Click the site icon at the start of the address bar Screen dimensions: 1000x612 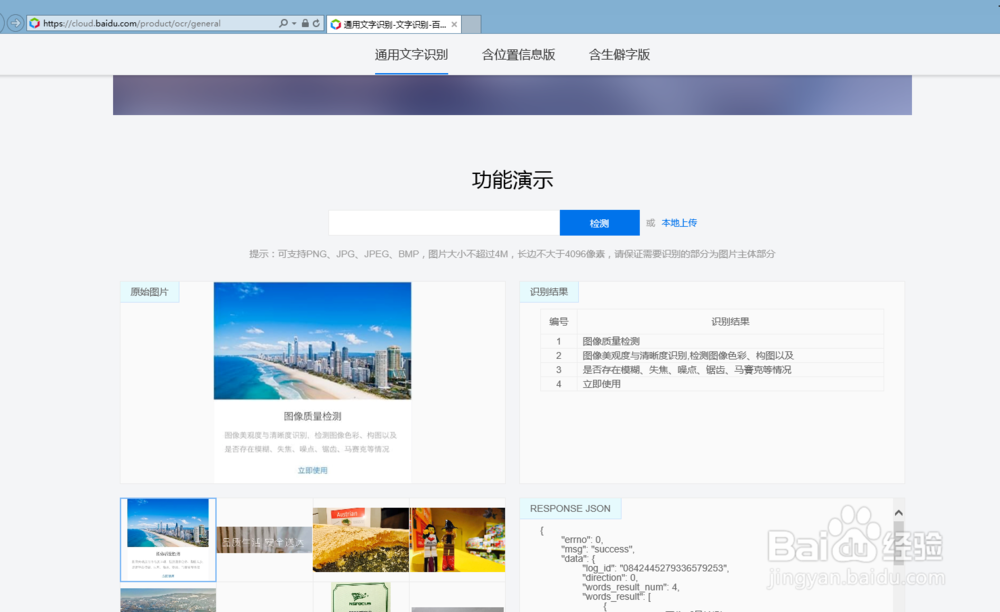click(36, 23)
